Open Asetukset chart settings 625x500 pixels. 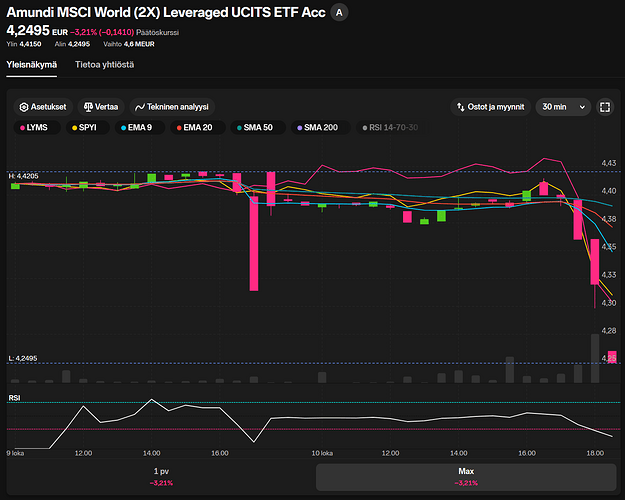tap(43, 107)
